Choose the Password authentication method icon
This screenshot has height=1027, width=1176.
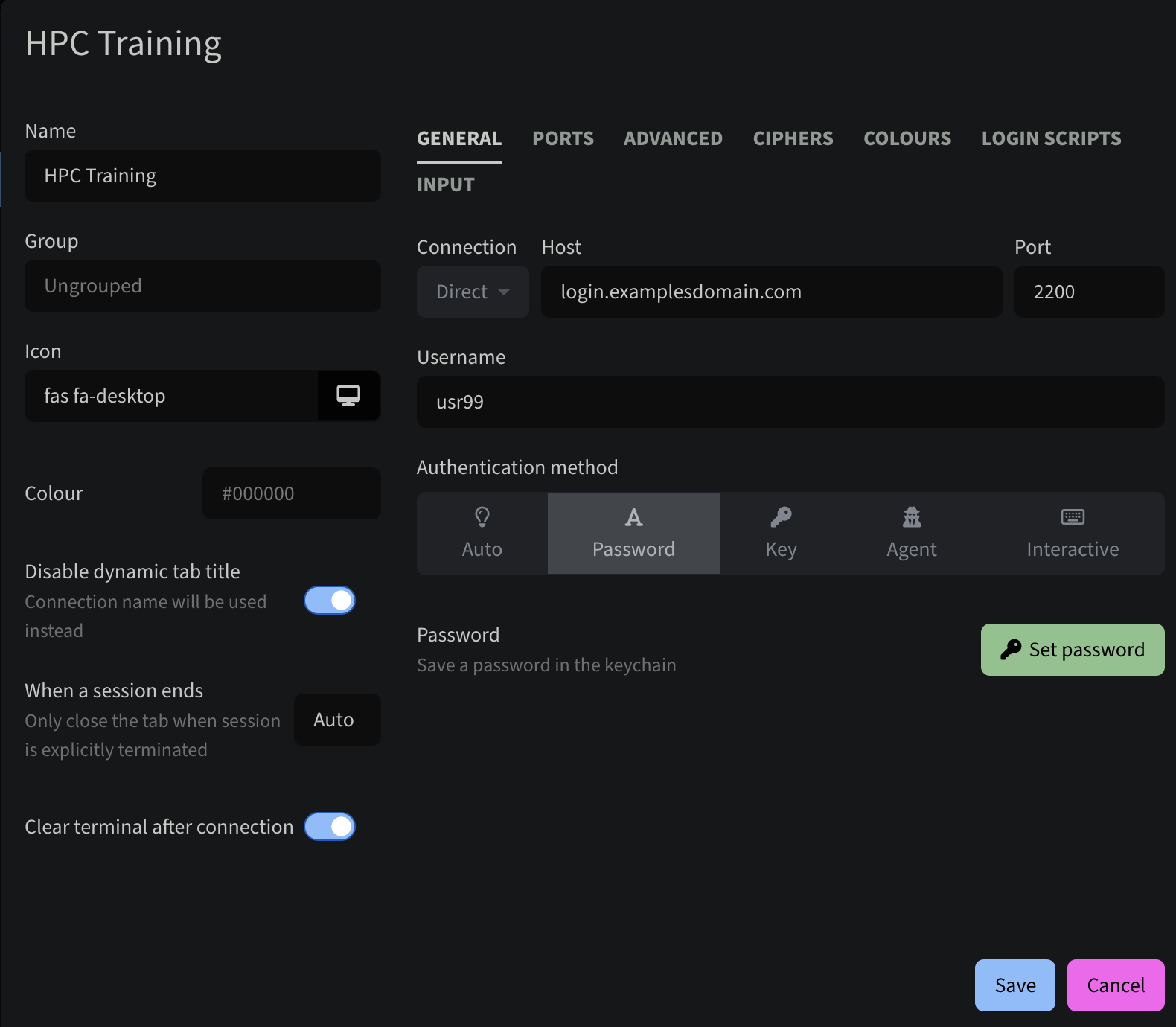tap(633, 516)
